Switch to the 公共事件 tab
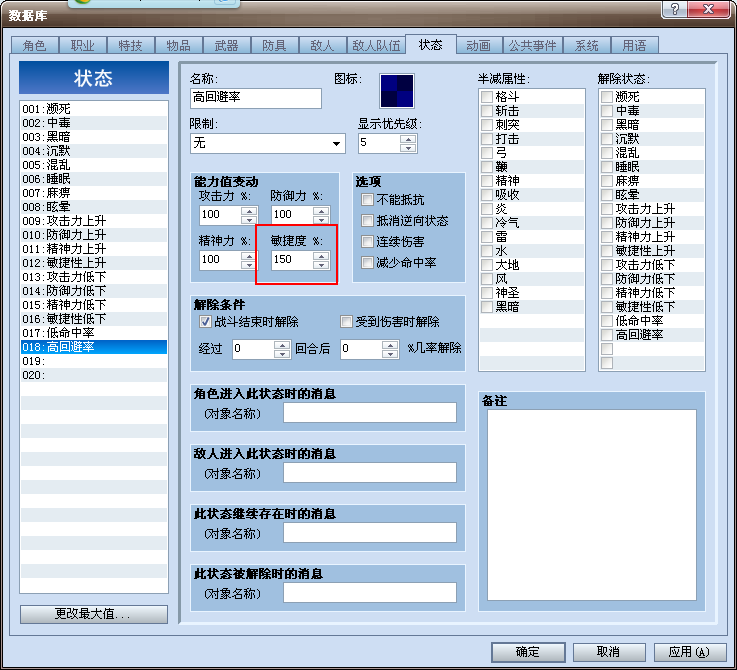 click(x=532, y=46)
